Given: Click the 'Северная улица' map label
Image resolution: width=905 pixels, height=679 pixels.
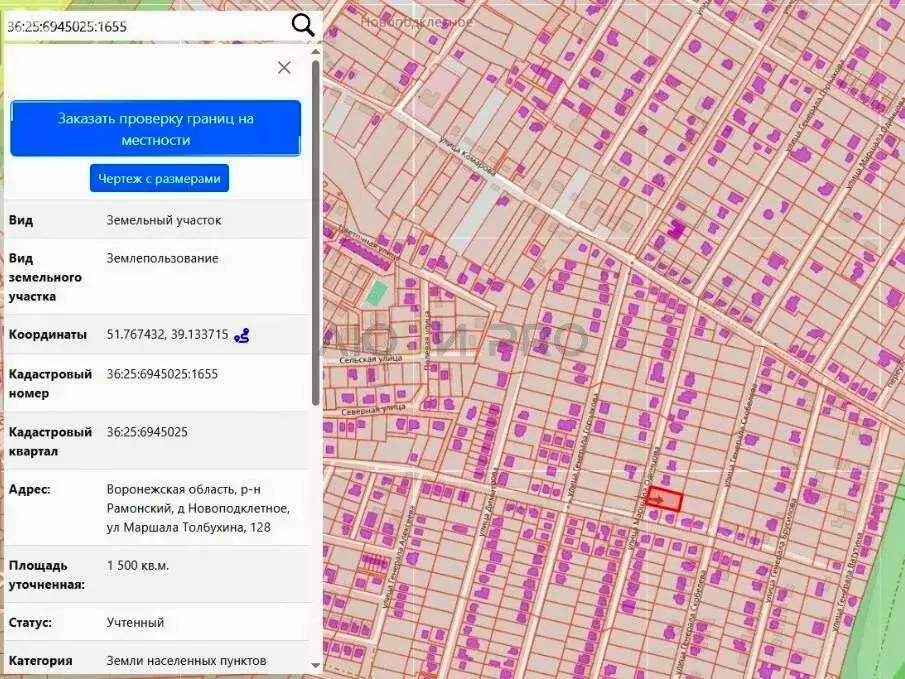Looking at the screenshot, I should (x=373, y=411).
